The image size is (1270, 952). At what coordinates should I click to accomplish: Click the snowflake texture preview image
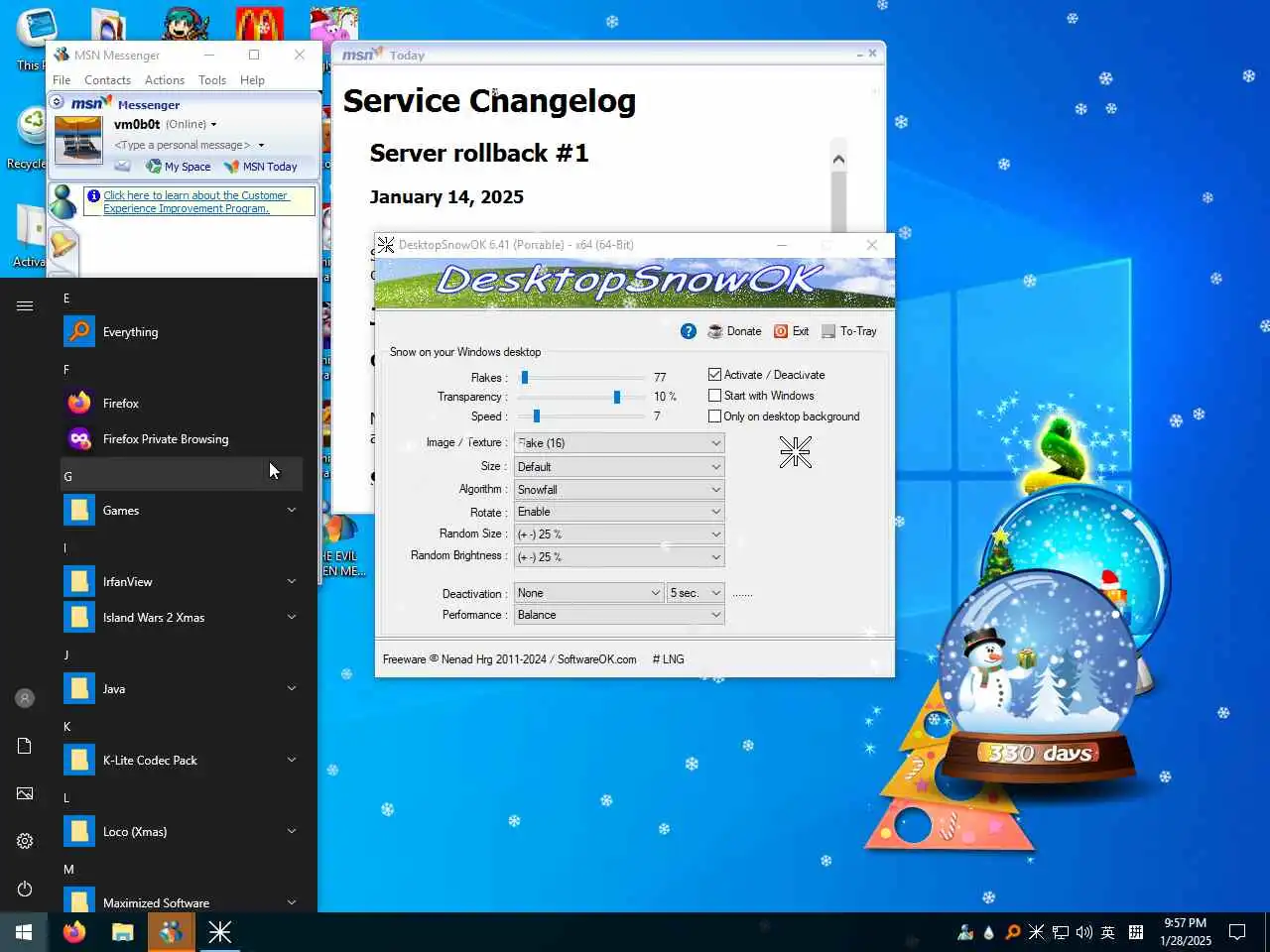coord(795,452)
